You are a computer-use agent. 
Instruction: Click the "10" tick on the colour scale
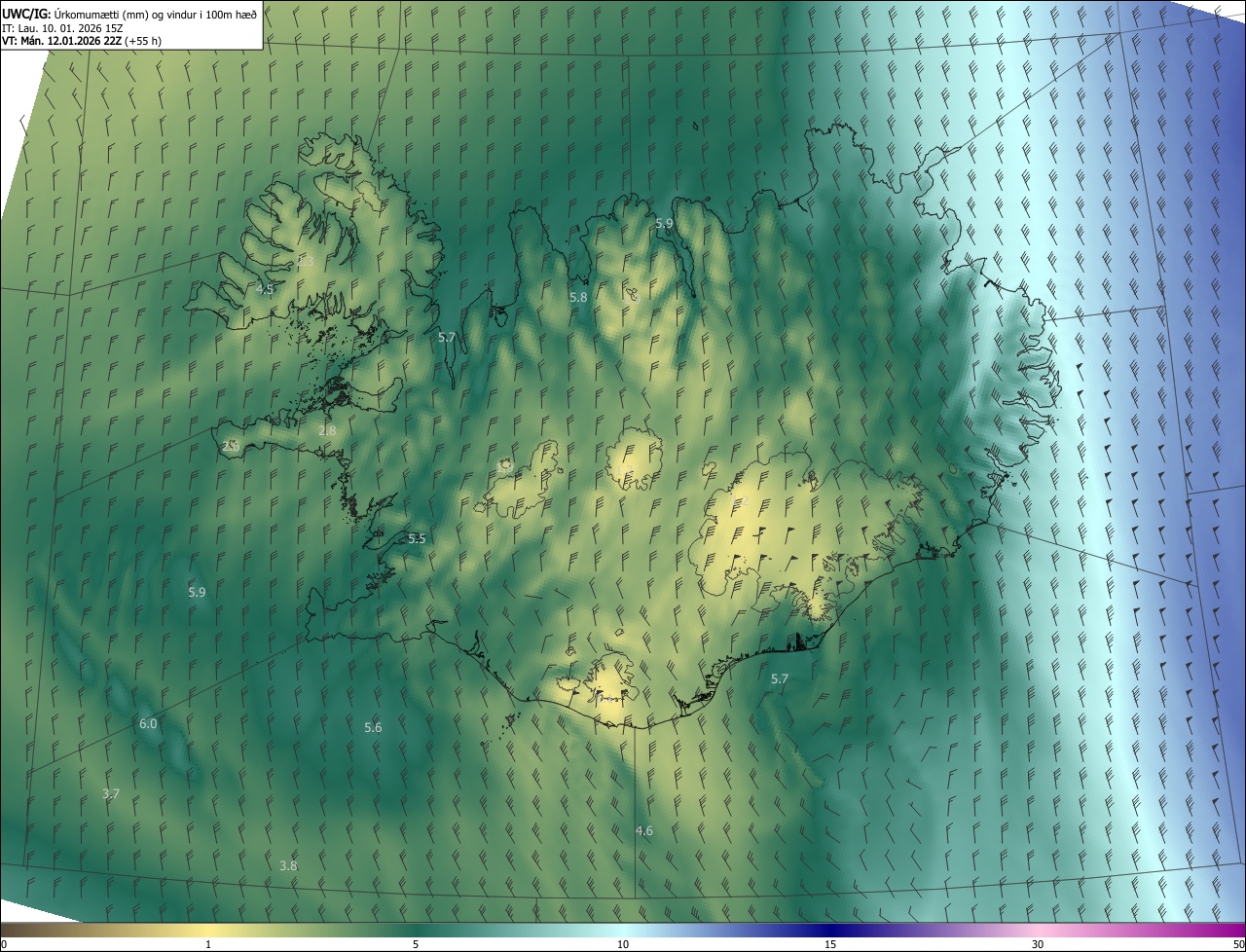[623, 944]
